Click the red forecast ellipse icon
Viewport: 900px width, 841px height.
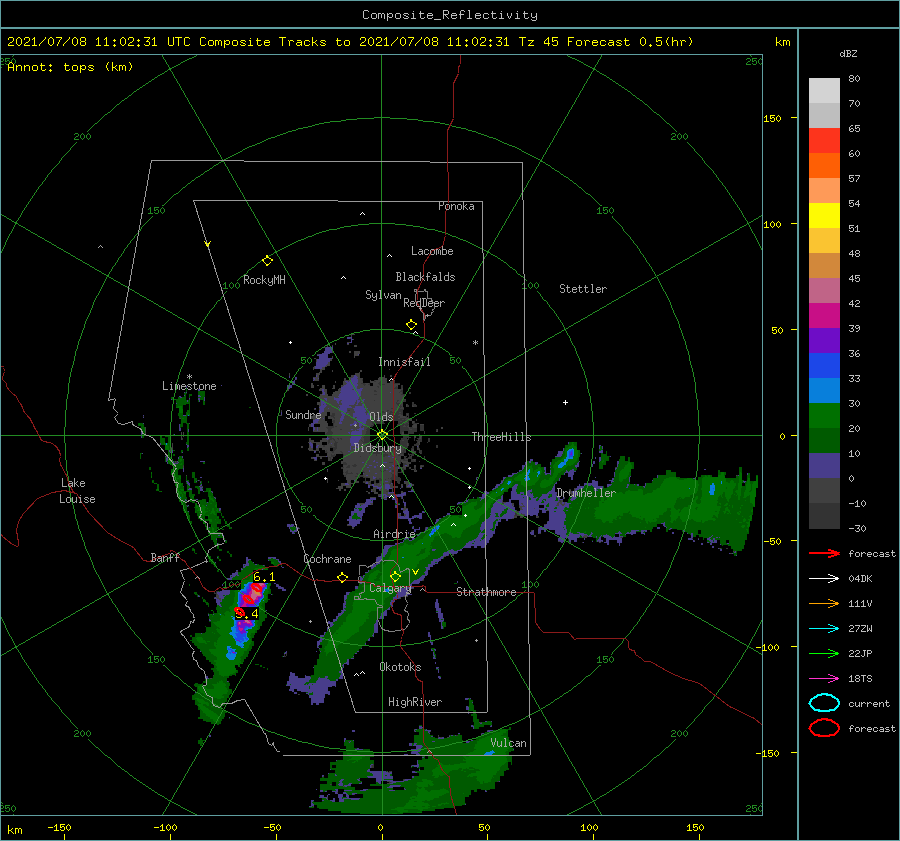[824, 728]
